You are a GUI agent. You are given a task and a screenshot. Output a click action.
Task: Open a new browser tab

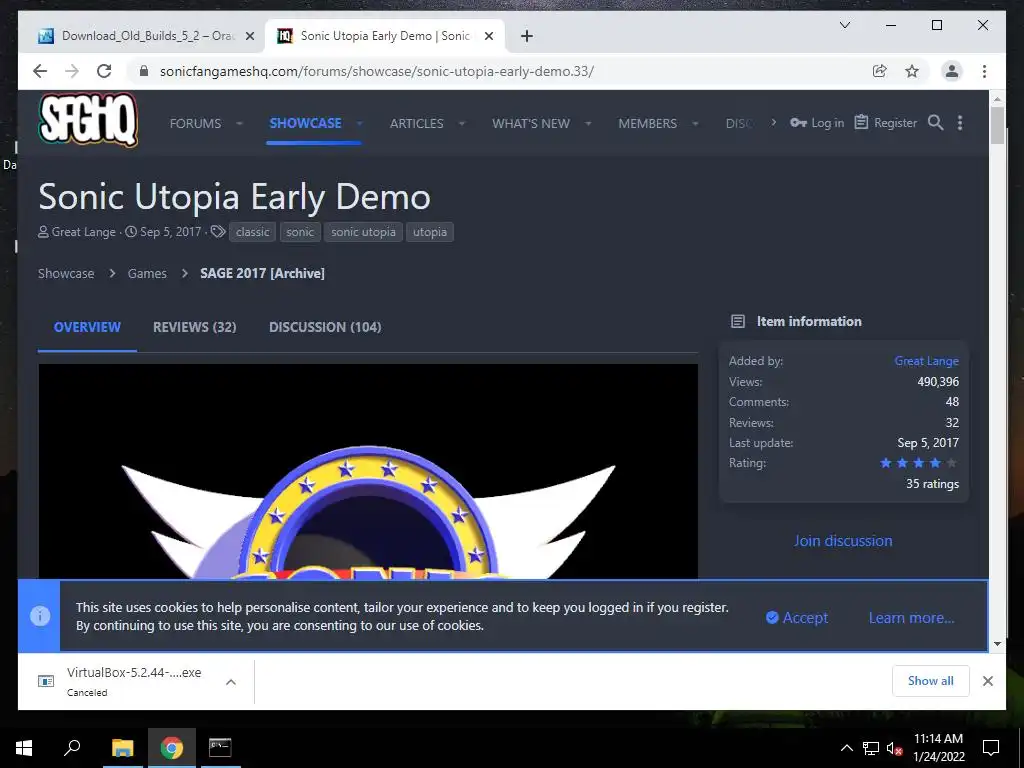coord(526,36)
